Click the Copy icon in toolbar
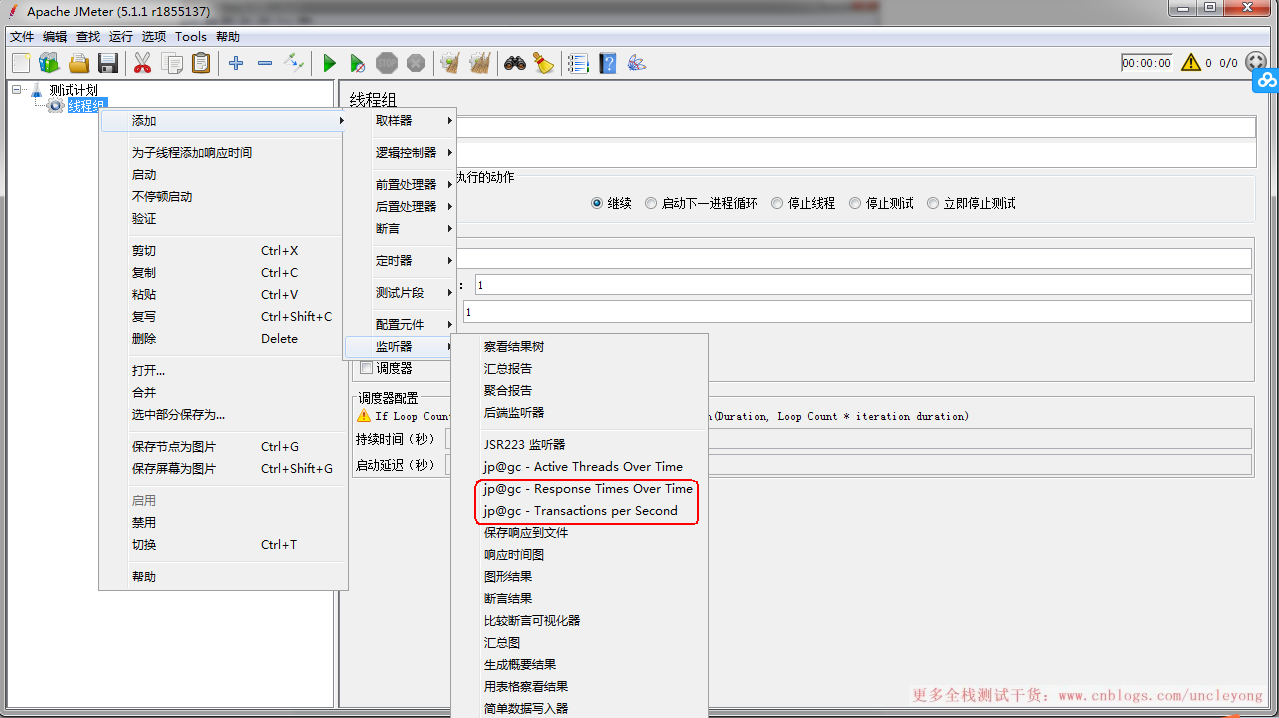 click(x=172, y=63)
